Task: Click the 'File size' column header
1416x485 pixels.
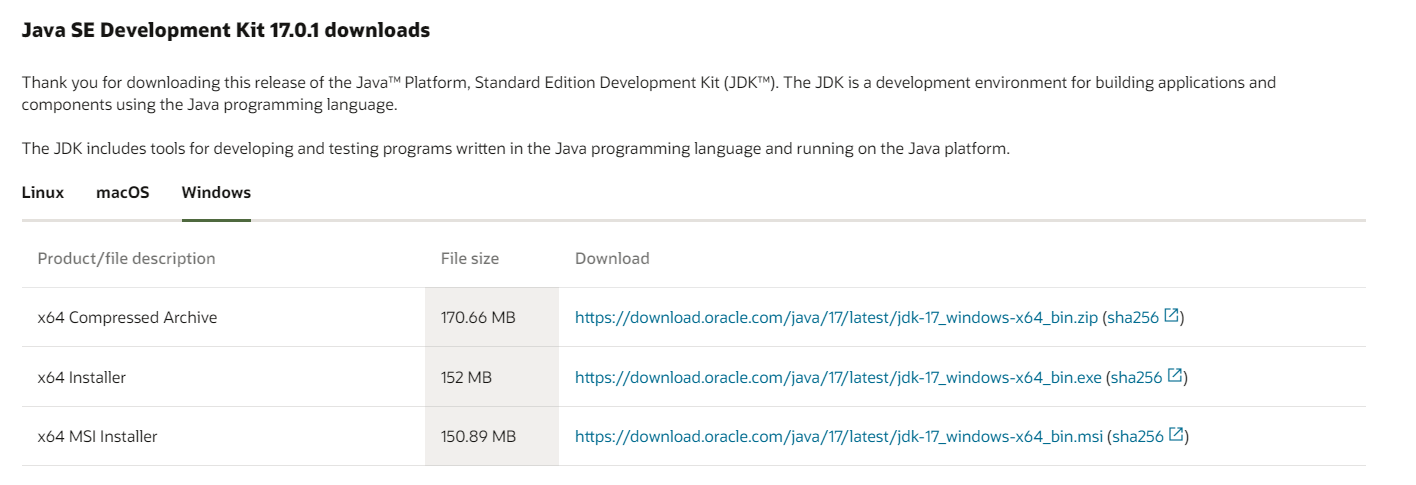Action: pos(470,258)
